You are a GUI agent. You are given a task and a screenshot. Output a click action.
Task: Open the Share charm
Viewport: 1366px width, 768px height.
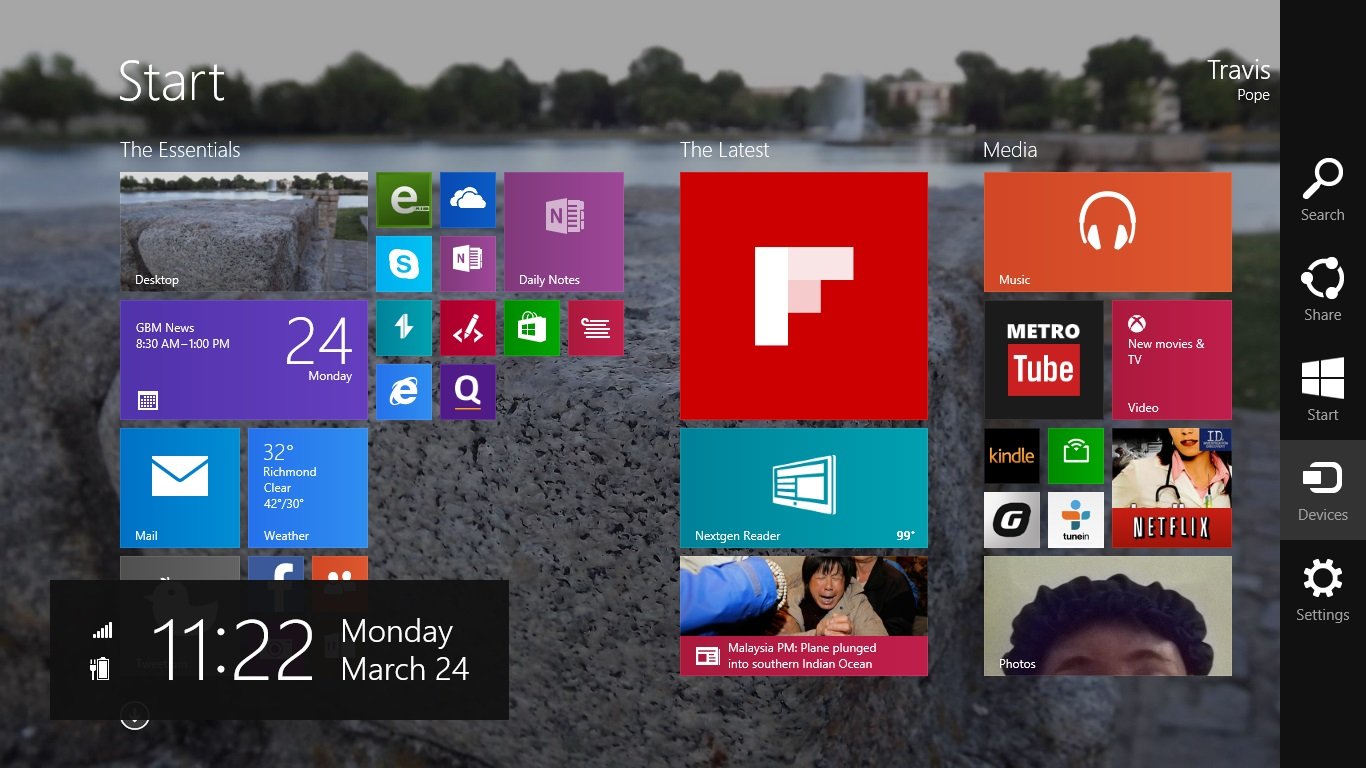tap(1322, 290)
